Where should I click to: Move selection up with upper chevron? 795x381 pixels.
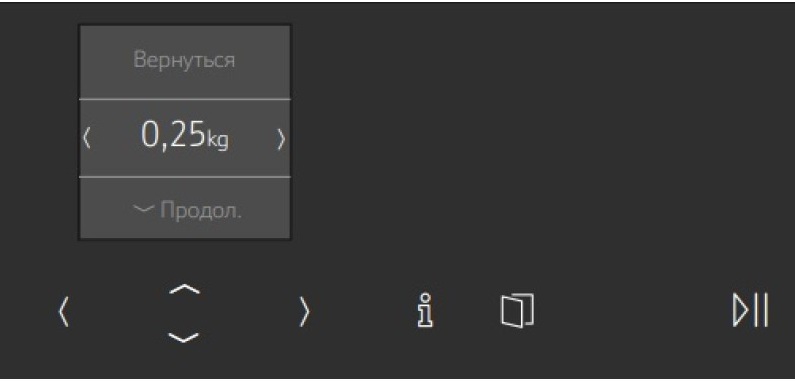click(185, 289)
